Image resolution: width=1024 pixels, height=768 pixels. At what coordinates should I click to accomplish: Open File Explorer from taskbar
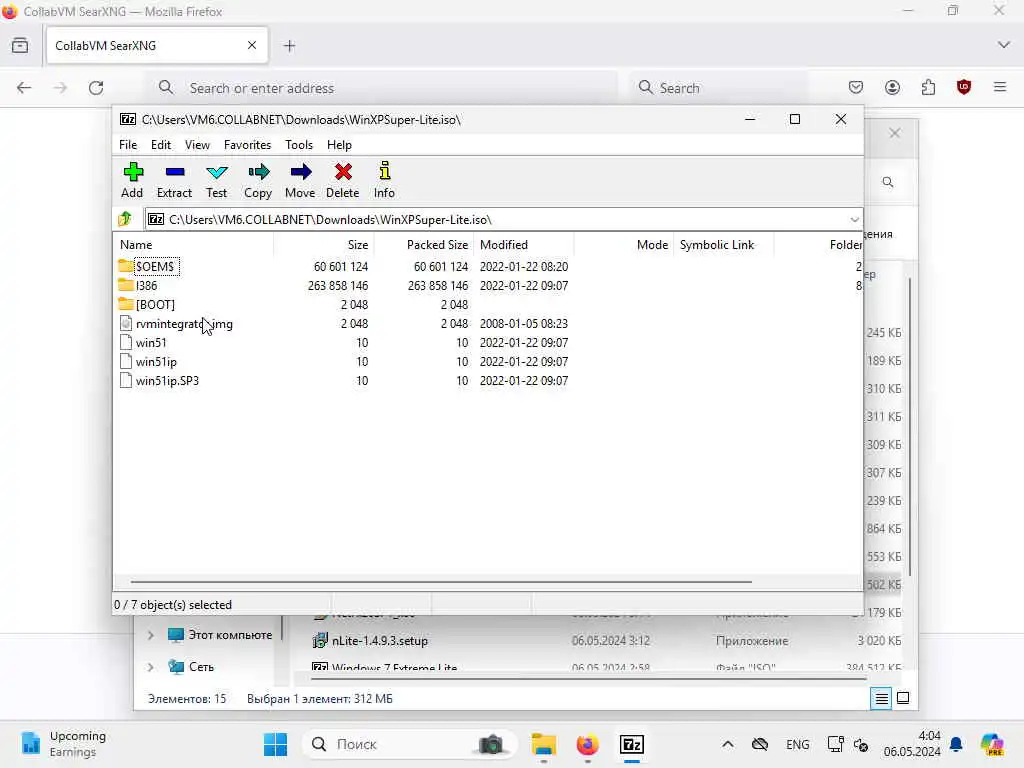543,744
